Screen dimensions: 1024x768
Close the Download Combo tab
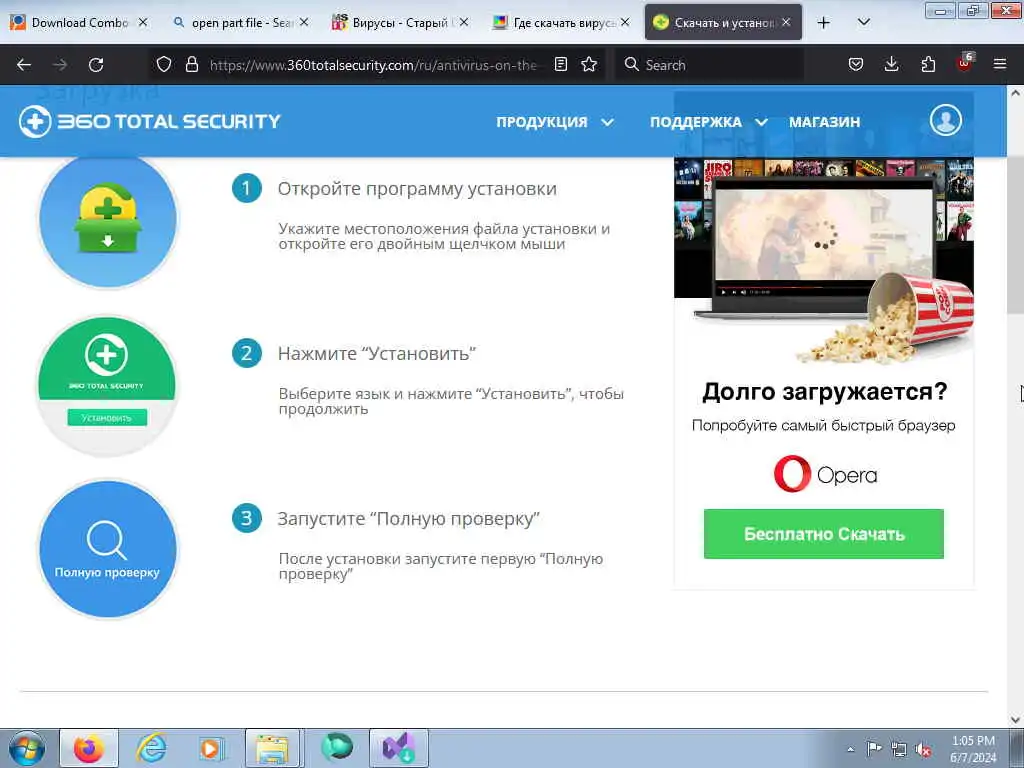coord(143,22)
